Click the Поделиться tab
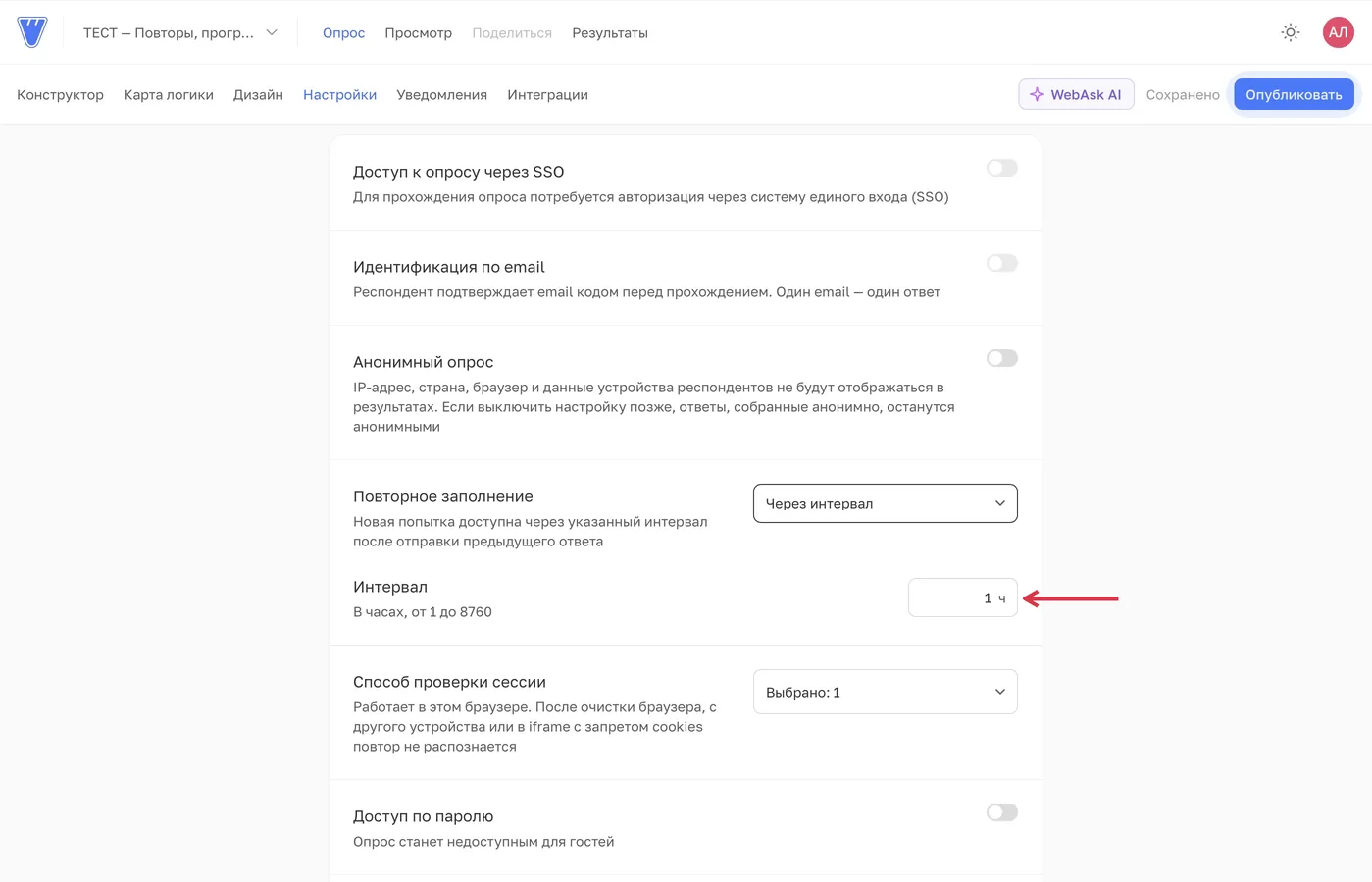This screenshot has height=882, width=1372. 512,32
